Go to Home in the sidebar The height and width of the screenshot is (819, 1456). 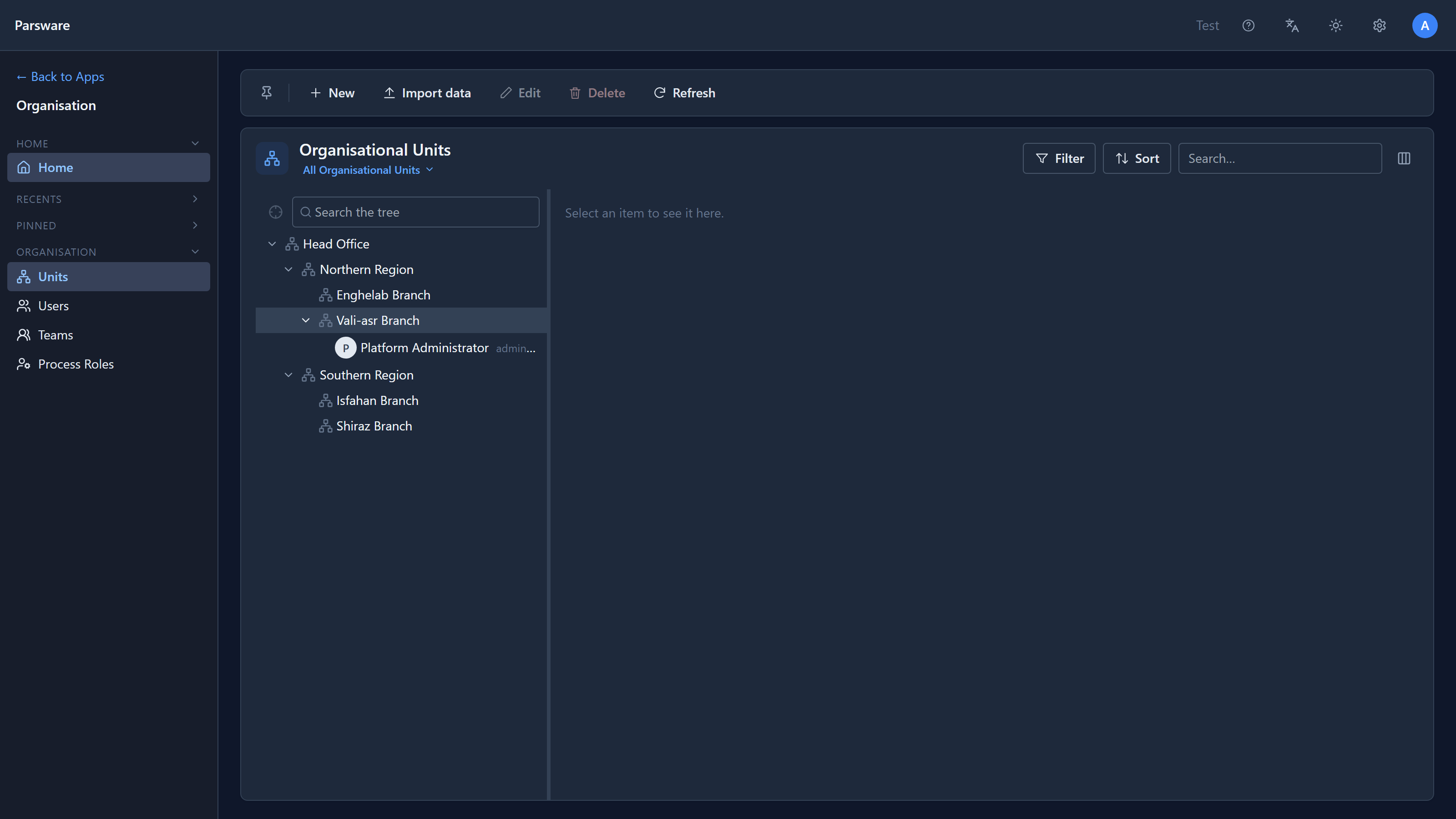pyautogui.click(x=109, y=167)
